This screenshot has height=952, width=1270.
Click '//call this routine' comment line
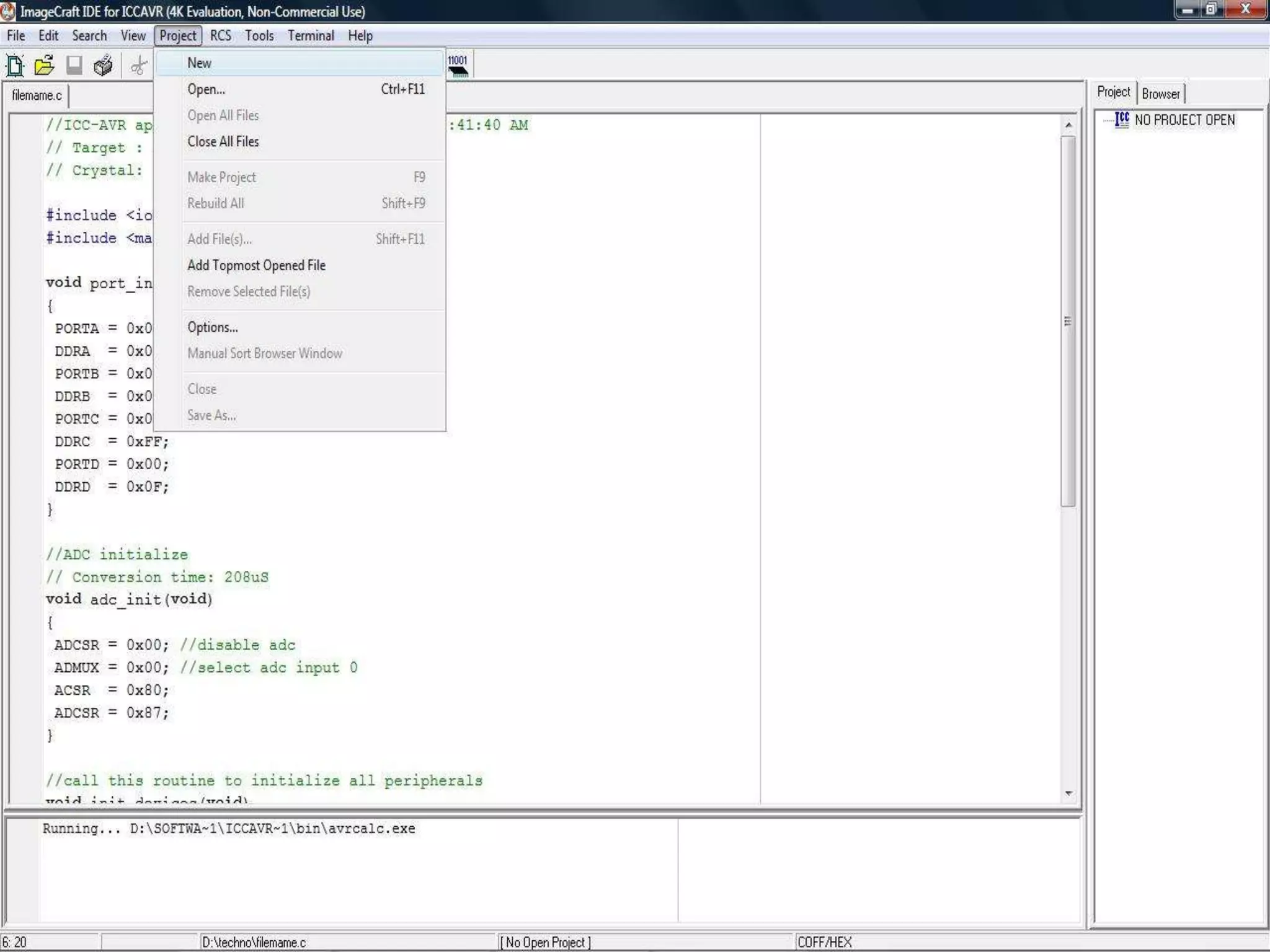264,780
